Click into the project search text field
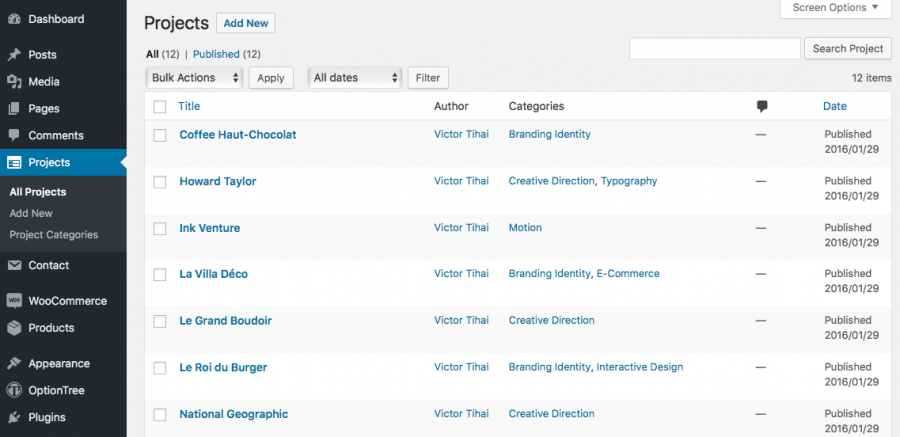This screenshot has height=437, width=900. 715,48
